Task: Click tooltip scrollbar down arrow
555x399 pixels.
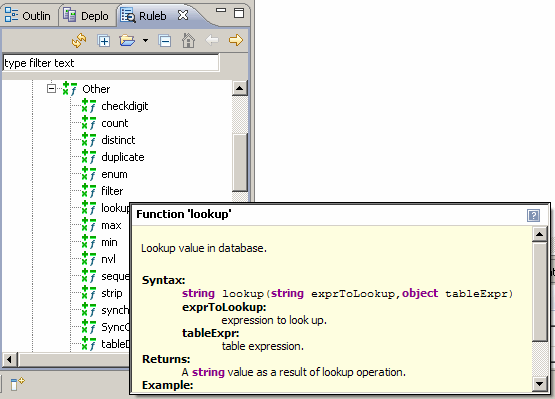Action: pyautogui.click(x=540, y=383)
